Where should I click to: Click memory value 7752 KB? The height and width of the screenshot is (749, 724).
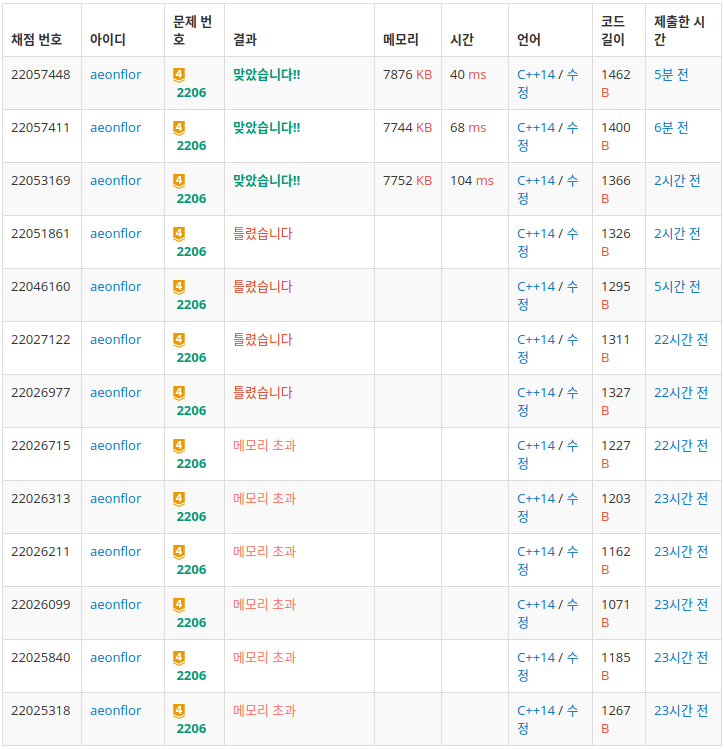(407, 181)
